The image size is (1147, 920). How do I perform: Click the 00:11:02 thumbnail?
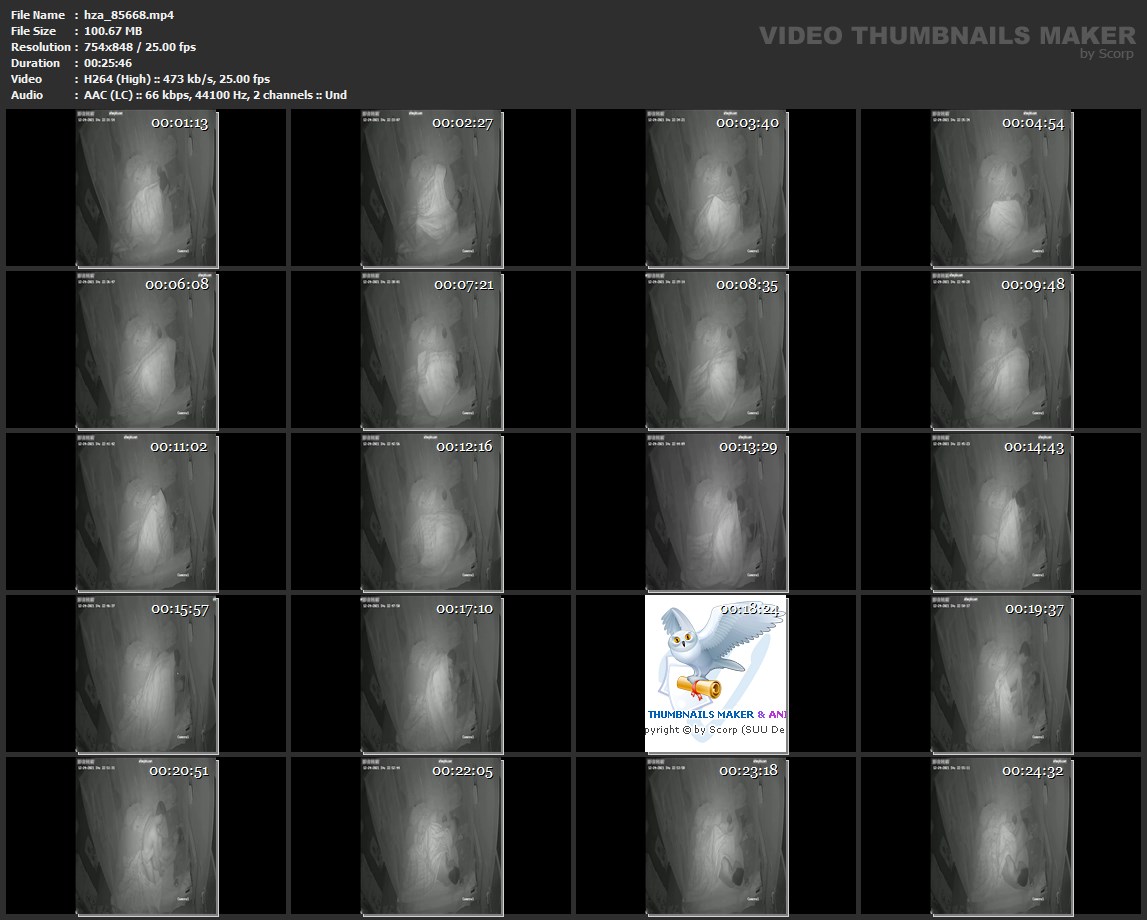click(146, 512)
